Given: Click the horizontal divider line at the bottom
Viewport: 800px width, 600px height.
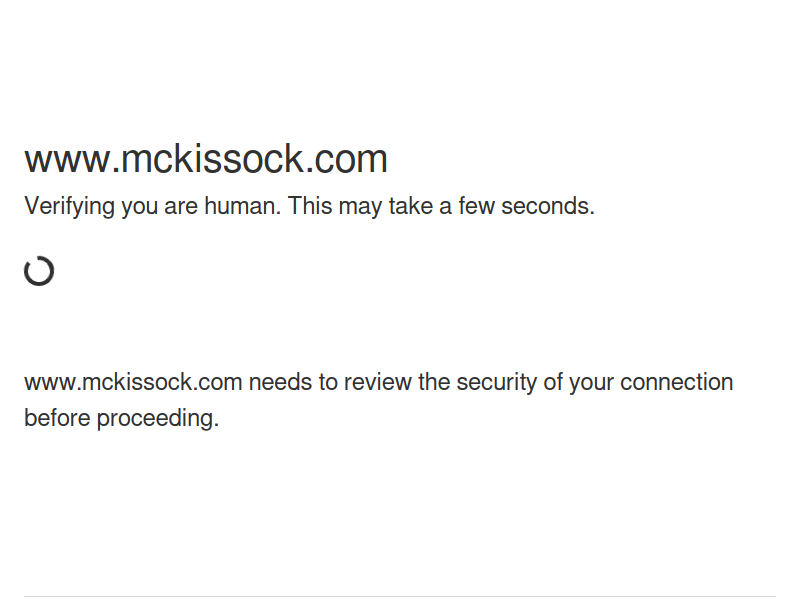Looking at the screenshot, I should pos(400,596).
